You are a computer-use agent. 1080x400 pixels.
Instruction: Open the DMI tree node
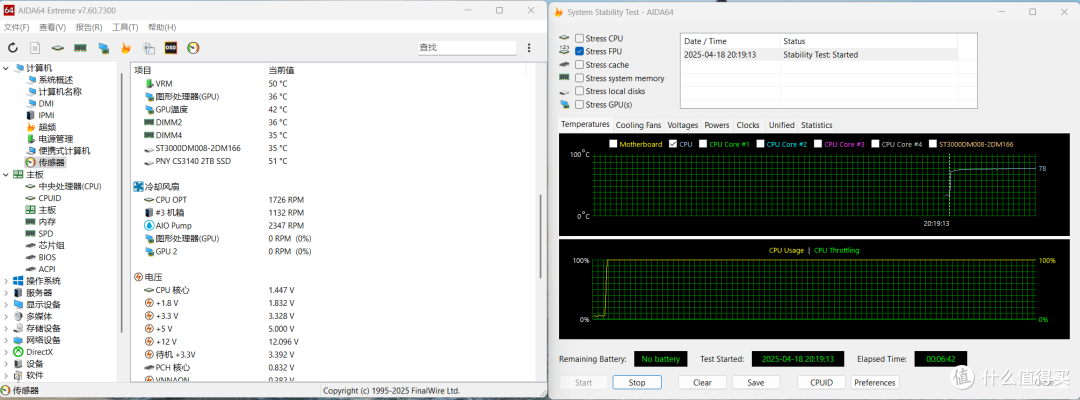[46, 103]
